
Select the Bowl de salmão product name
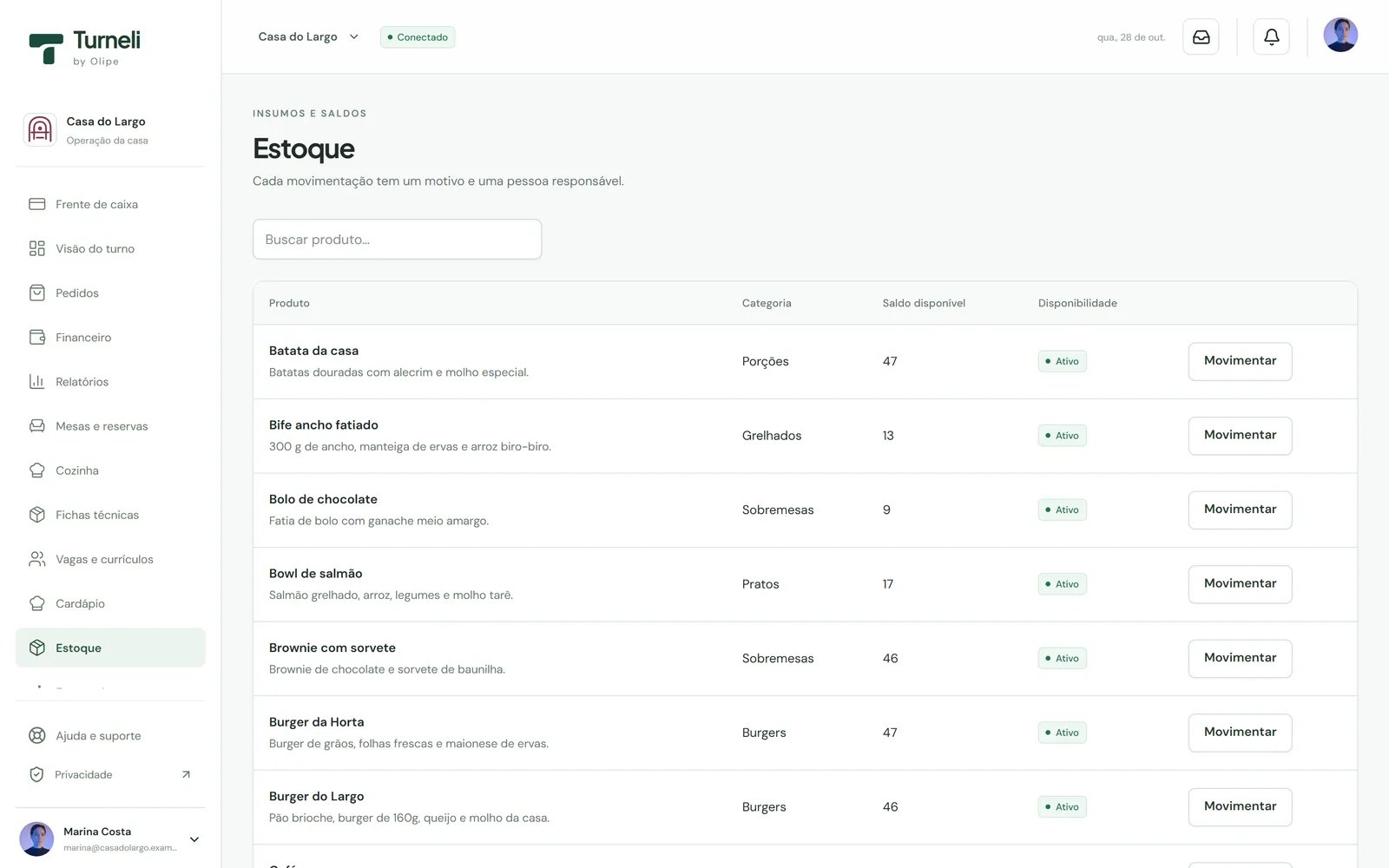[x=316, y=574]
